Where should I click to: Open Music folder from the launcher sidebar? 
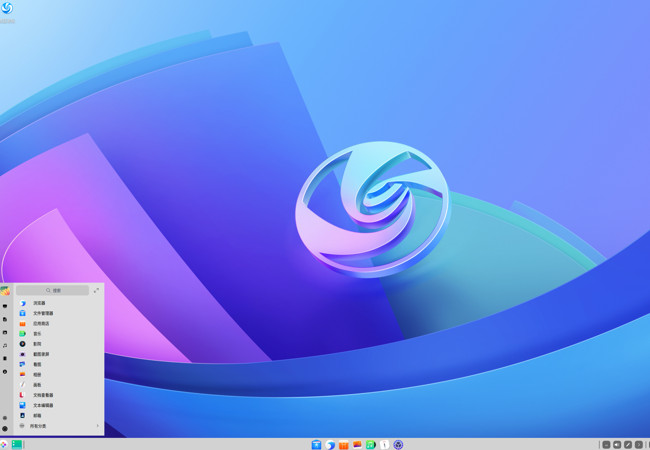(5, 346)
